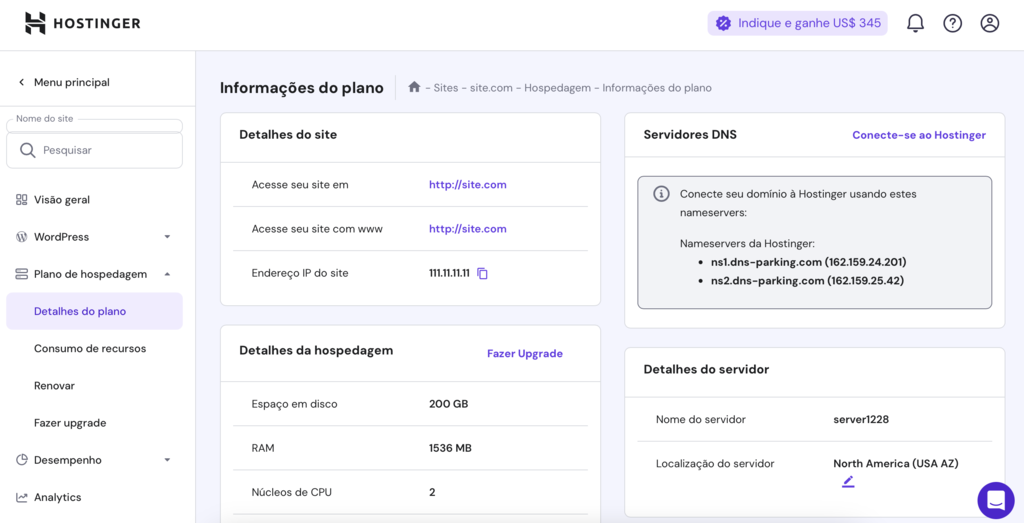Click the Analytics chart icon
1024x523 pixels.
coord(22,498)
